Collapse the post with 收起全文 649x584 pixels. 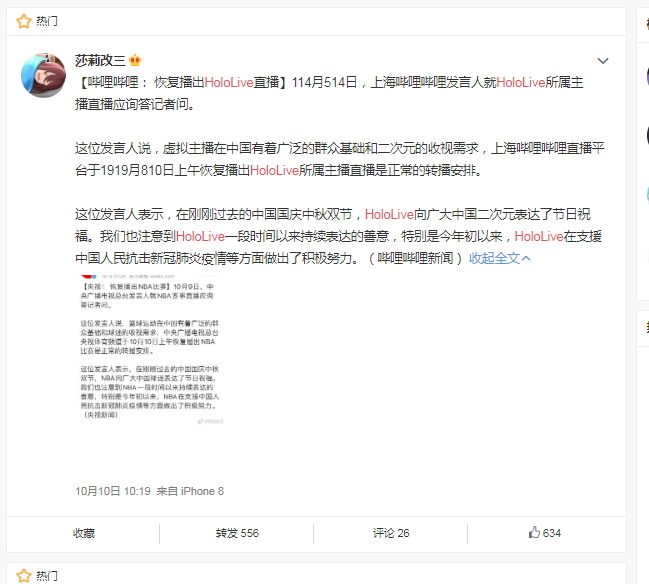[494, 258]
